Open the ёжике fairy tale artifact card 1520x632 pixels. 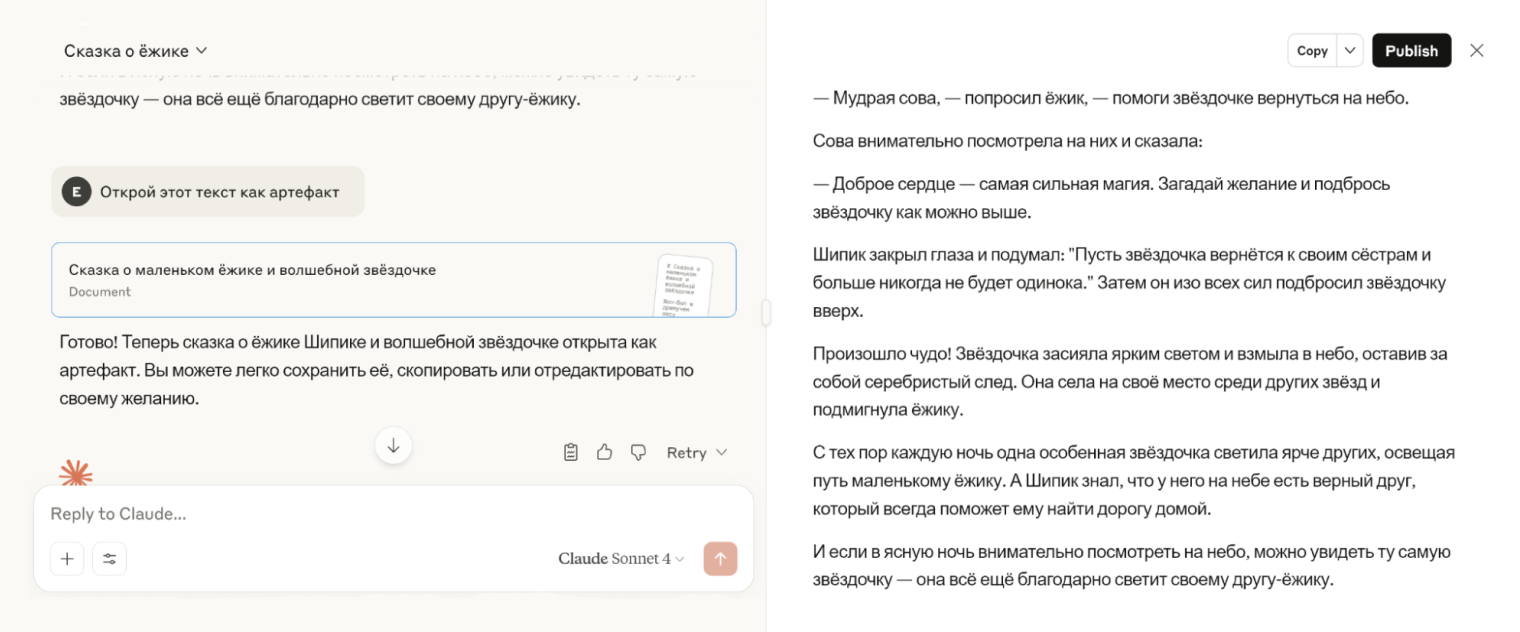pyautogui.click(x=393, y=281)
